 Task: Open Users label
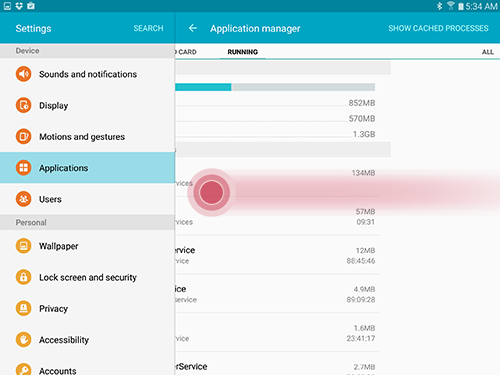50,199
